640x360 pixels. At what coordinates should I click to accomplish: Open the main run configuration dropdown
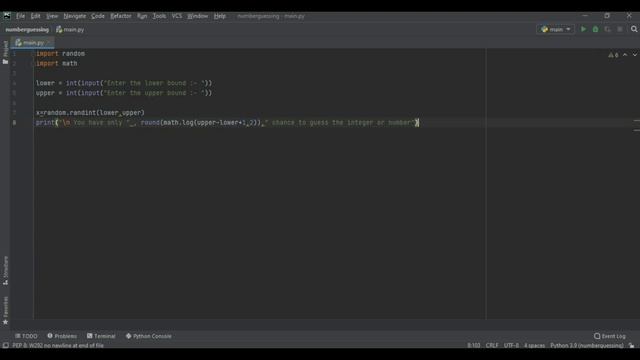556,29
